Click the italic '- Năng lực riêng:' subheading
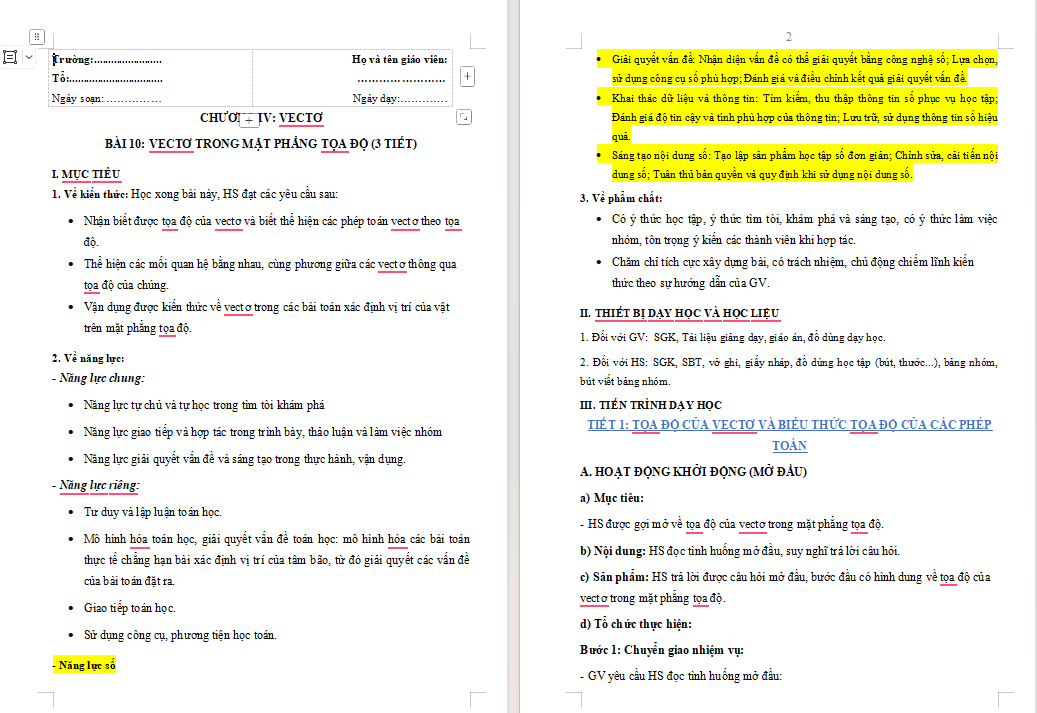This screenshot has height=713, width=1037. (x=96, y=485)
